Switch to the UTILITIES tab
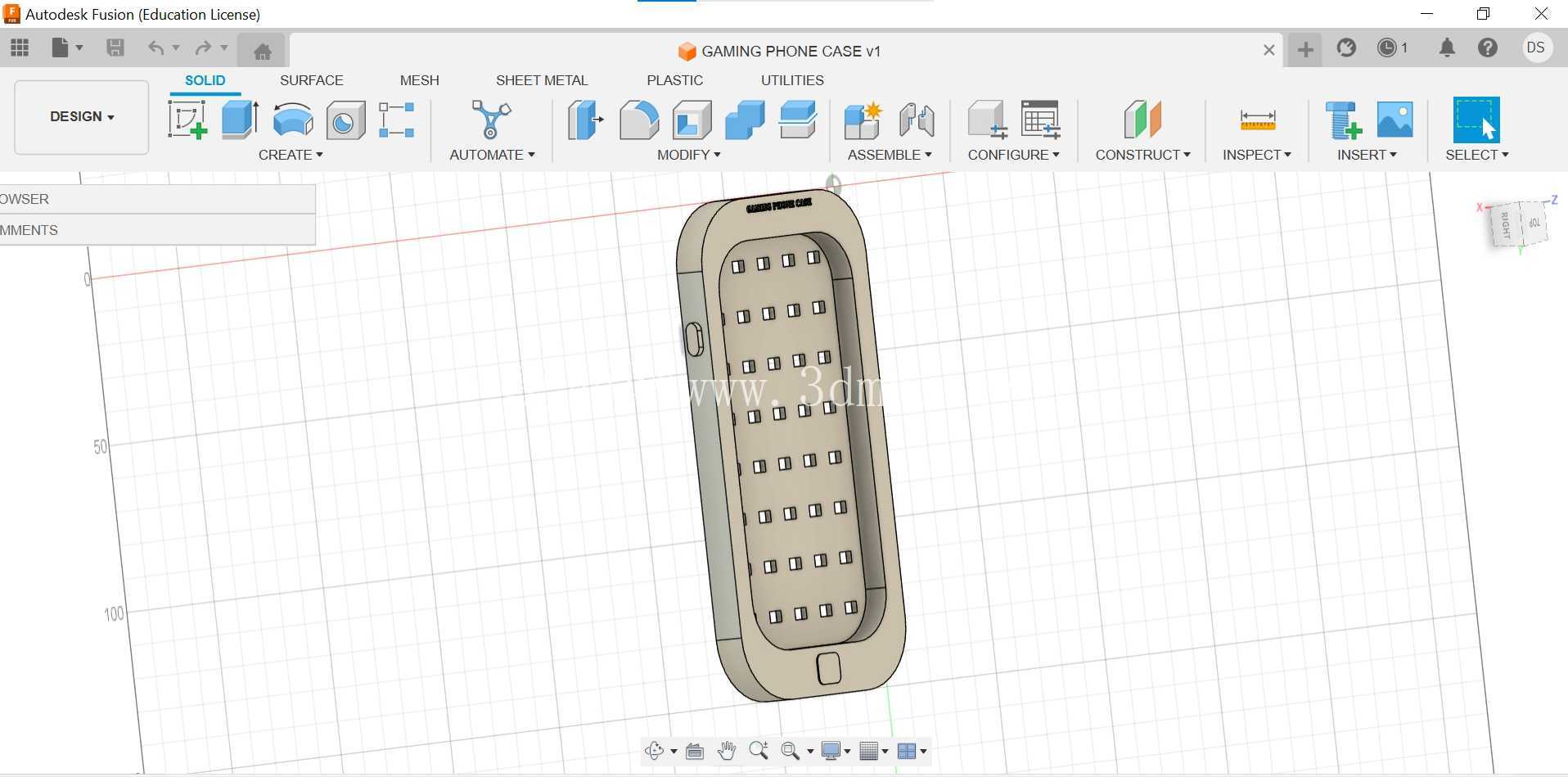Screen dimensions: 1568x777 pos(792,80)
